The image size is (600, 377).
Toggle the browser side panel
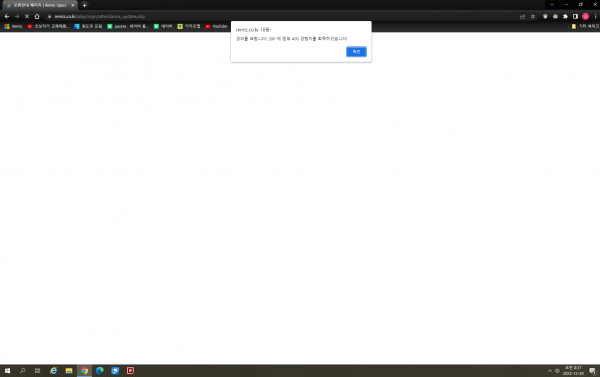[x=575, y=16]
